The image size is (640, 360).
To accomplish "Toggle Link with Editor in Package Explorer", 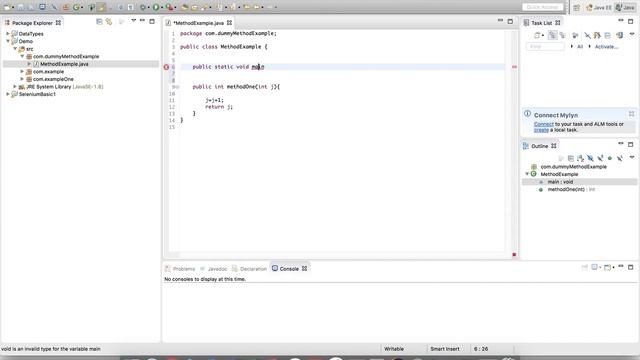I will pos(109,22).
